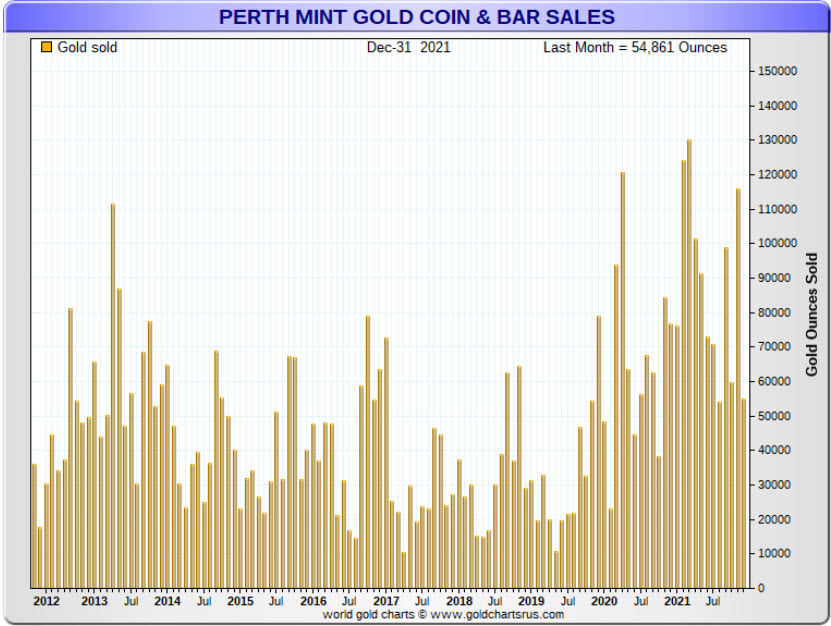
Task: Click the orange Gold sold legend swatch
Action: (47, 47)
